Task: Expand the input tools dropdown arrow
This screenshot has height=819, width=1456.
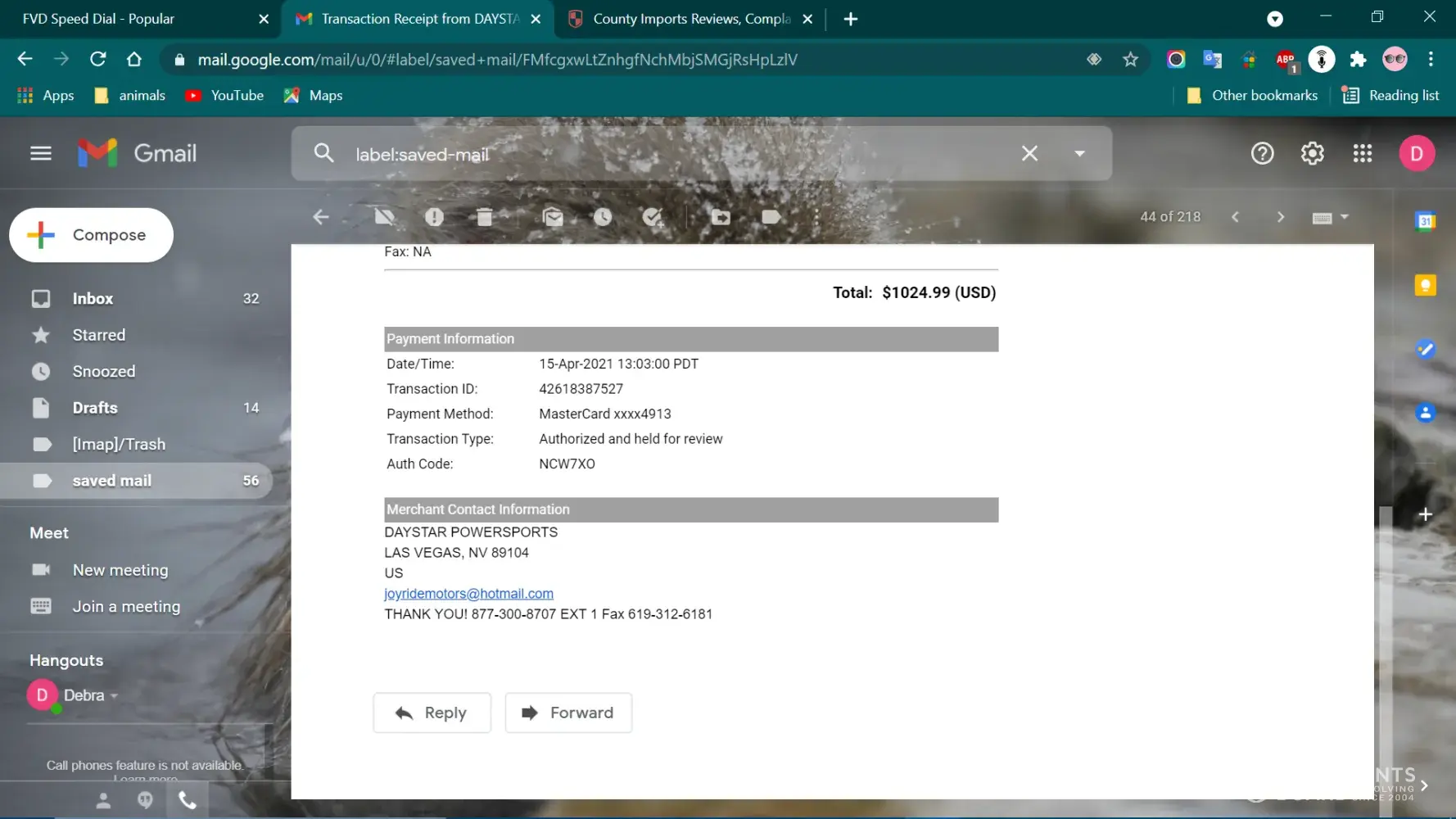Action: click(1345, 217)
